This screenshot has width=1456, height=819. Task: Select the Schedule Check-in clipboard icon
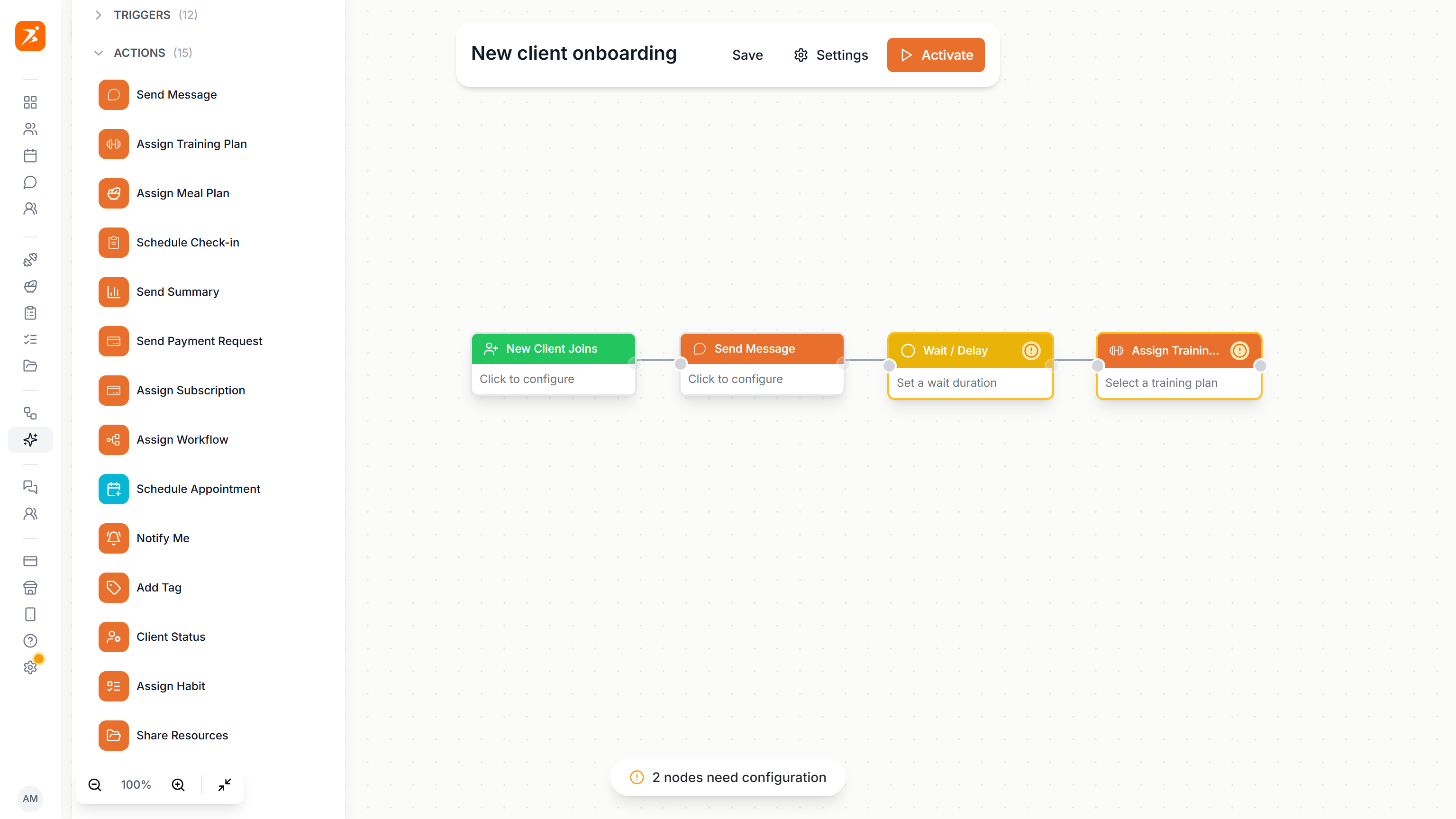coord(114,243)
